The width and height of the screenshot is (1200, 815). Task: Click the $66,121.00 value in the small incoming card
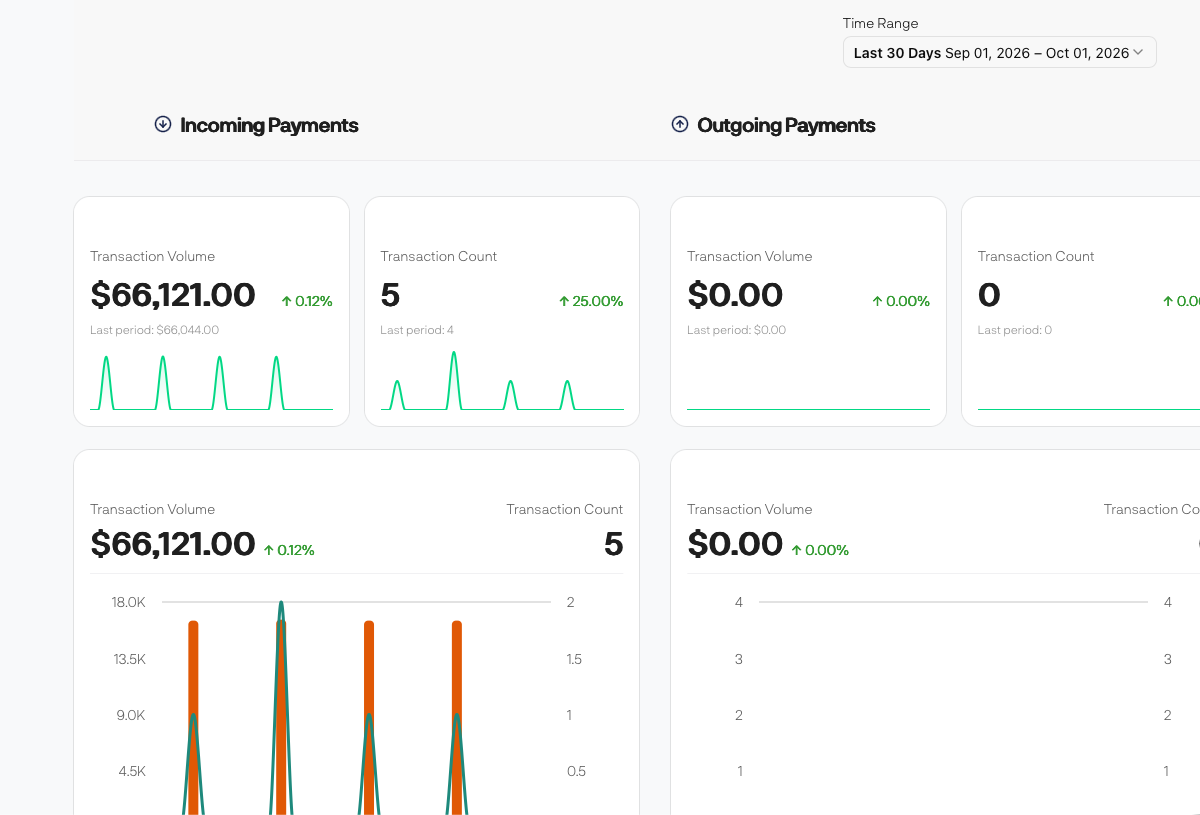point(173,295)
